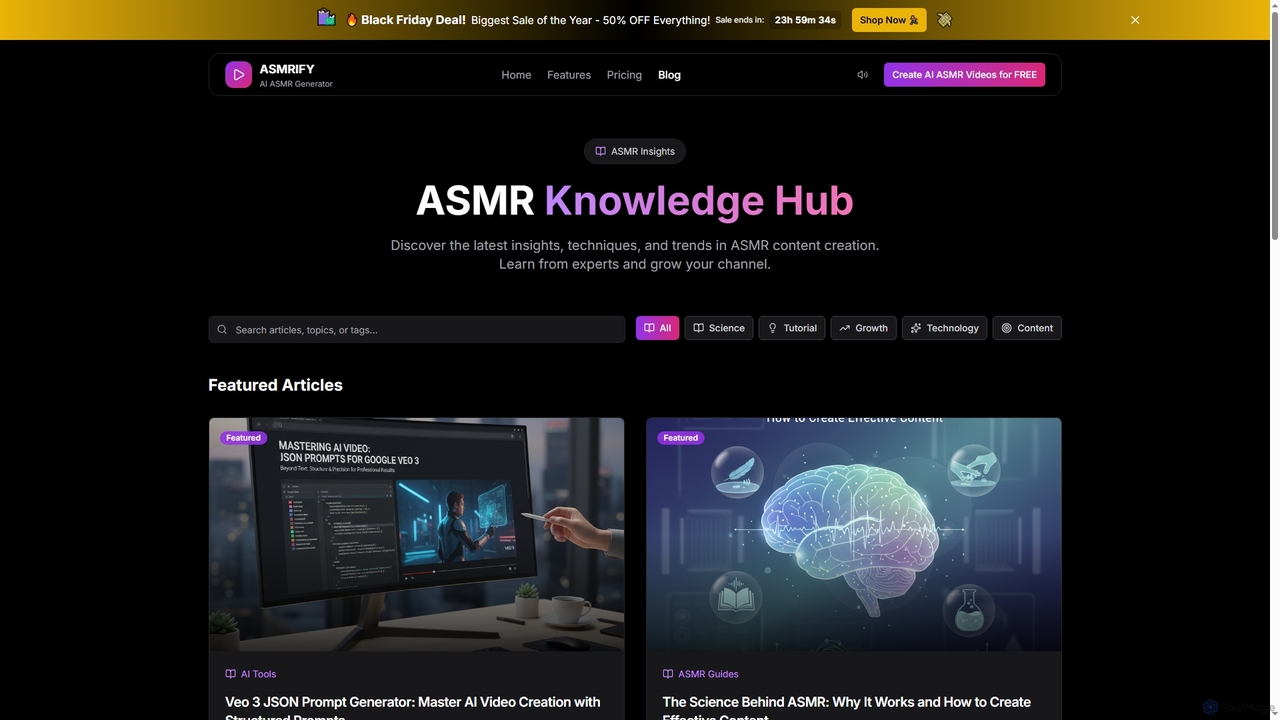The image size is (1280, 720).
Task: Click the book icon beside AI Tools
Action: pyautogui.click(x=230, y=674)
